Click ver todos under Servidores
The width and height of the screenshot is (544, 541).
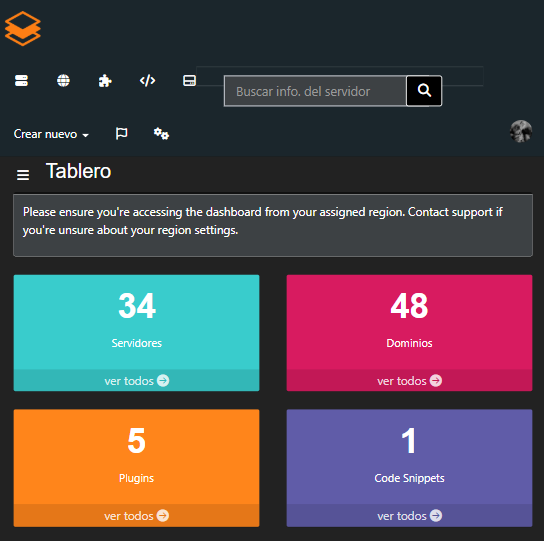tap(136, 381)
